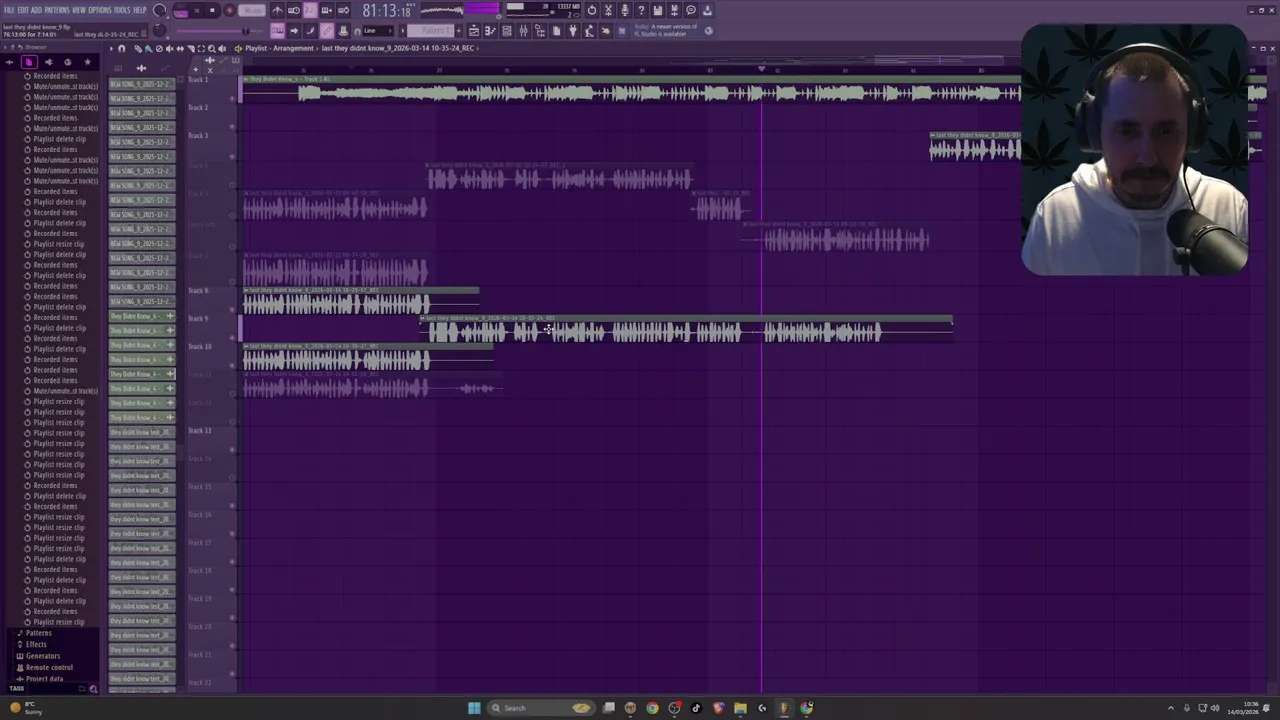Image resolution: width=1280 pixels, height=720 pixels.
Task: Select the playlist delete tool icon
Action: tap(159, 48)
